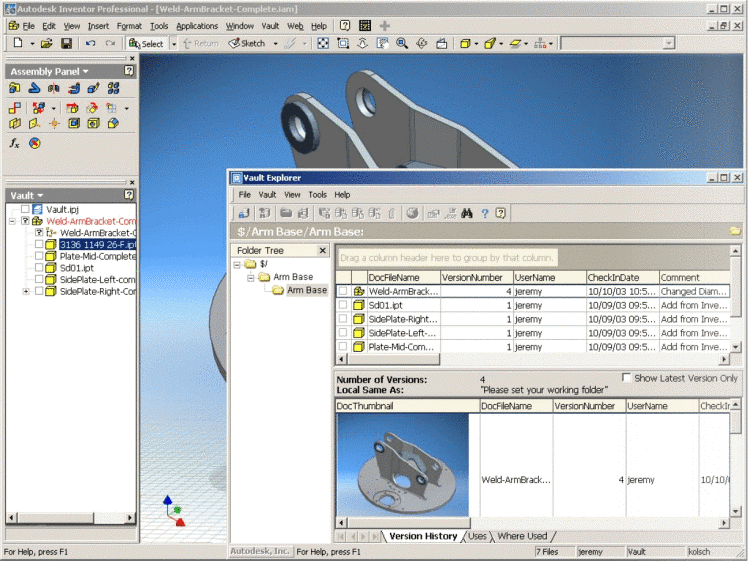
Task: Open the Assembly Panel dropdown arrow
Action: [86, 72]
